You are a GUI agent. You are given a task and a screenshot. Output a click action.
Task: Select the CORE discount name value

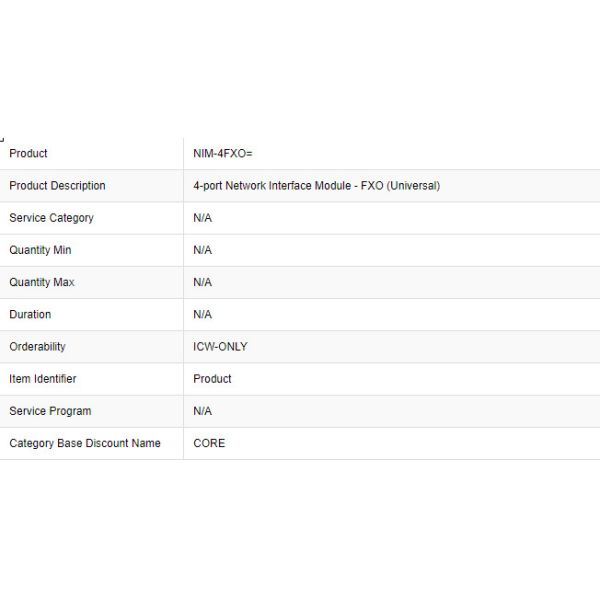pyautogui.click(x=209, y=443)
